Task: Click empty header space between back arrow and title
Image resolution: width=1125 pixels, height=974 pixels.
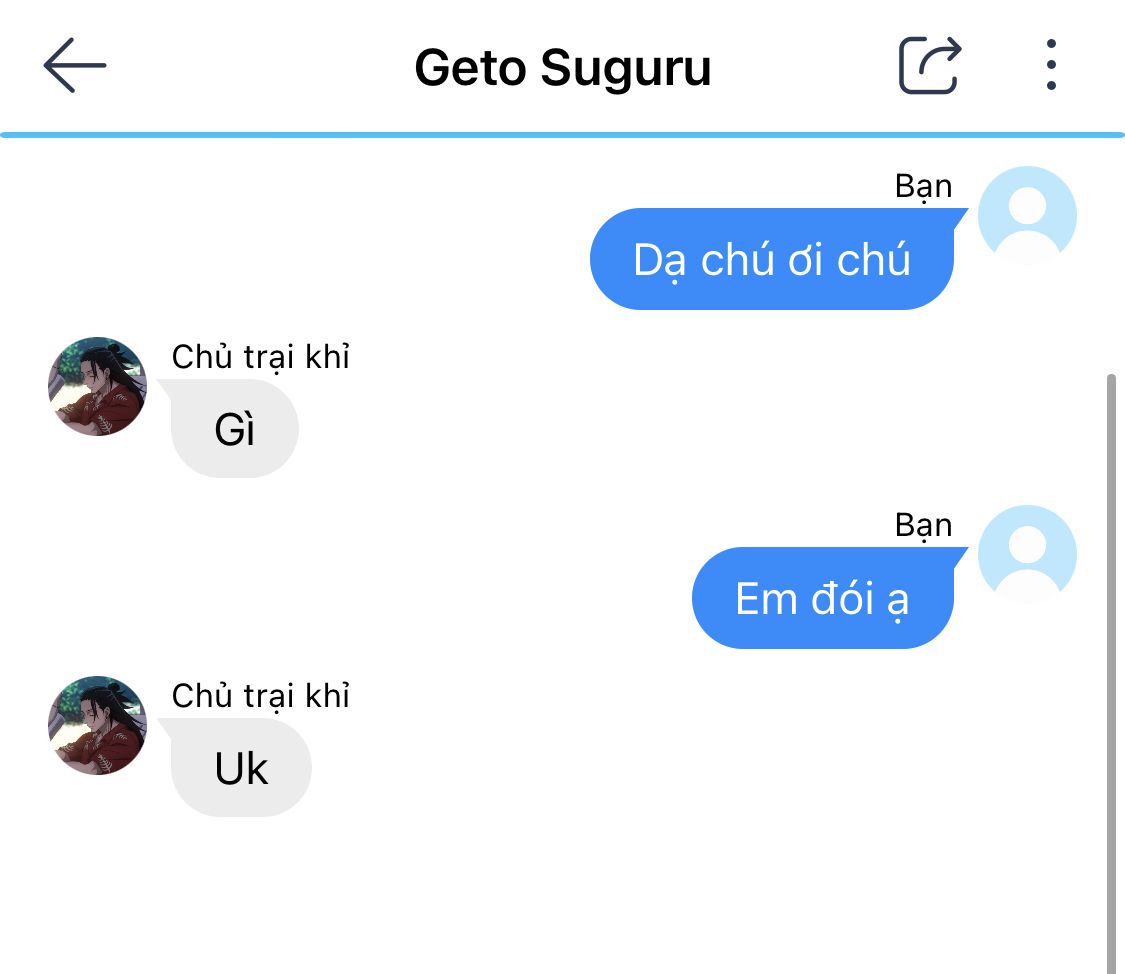Action: [x=258, y=66]
